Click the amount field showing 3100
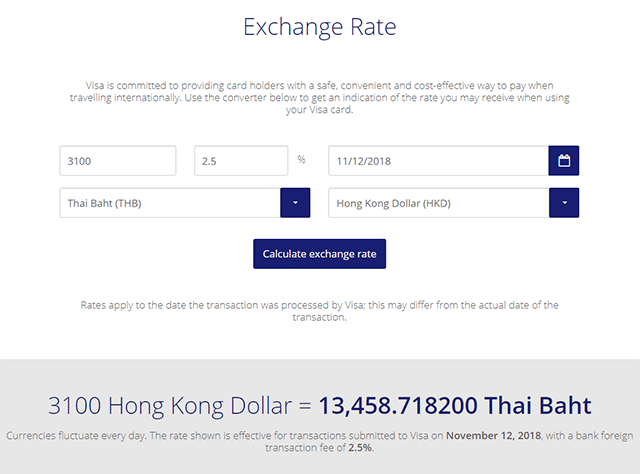Viewport: 640px width, 474px height. [118, 160]
